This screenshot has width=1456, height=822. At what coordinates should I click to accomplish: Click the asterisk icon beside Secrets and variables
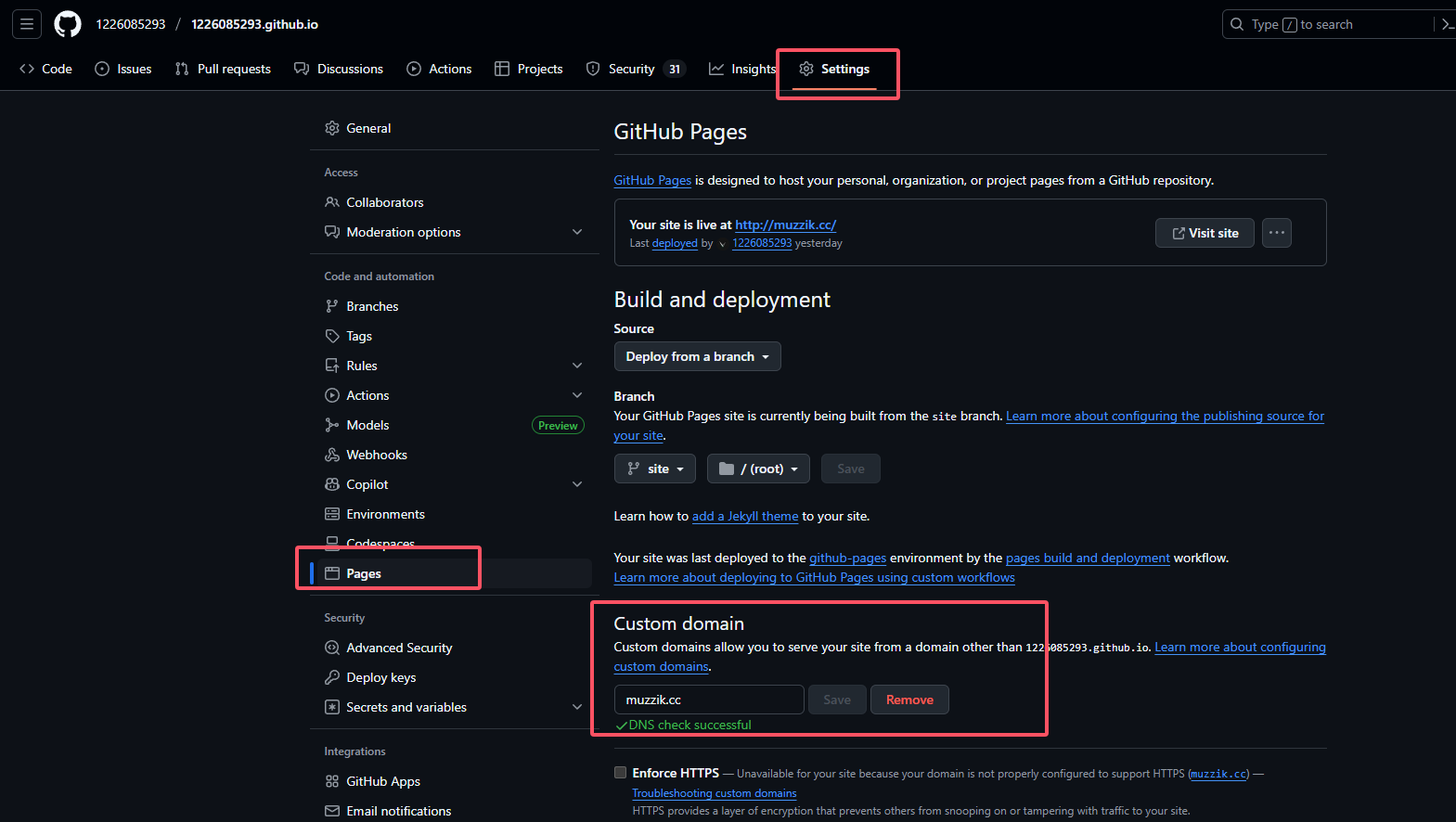[x=332, y=707]
